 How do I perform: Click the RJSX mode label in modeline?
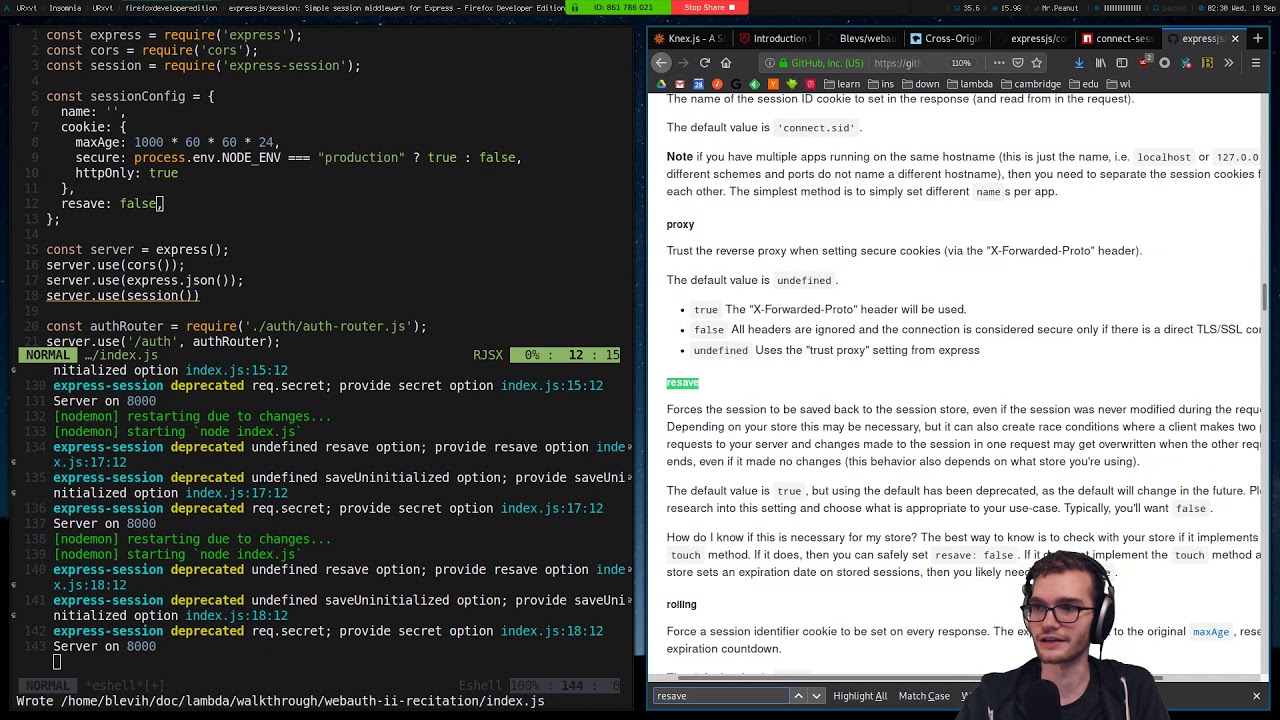(x=488, y=355)
